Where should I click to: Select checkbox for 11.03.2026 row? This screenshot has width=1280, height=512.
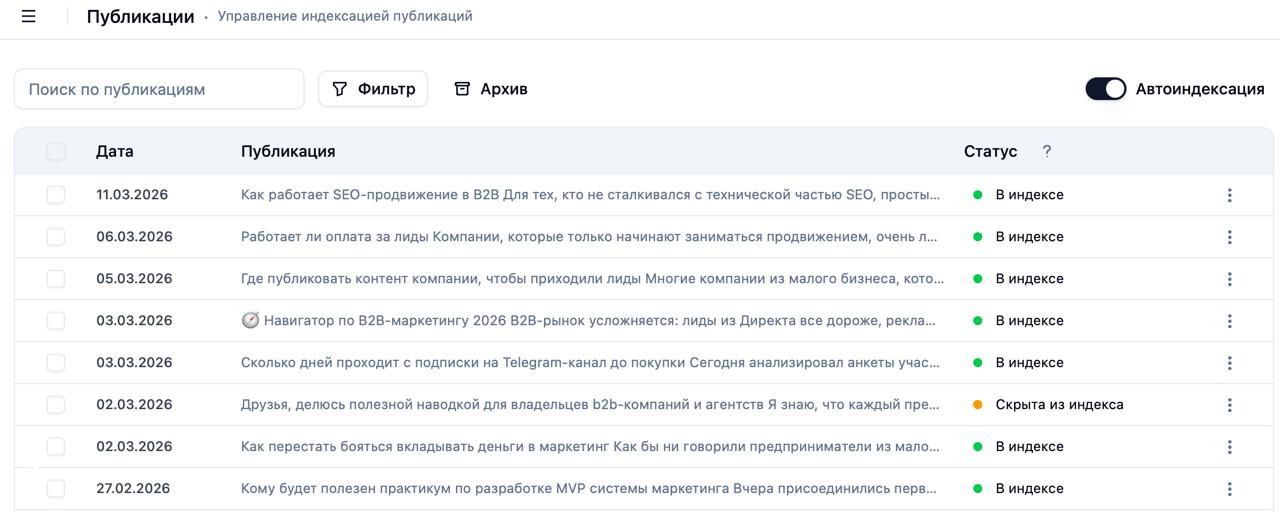[x=56, y=195]
